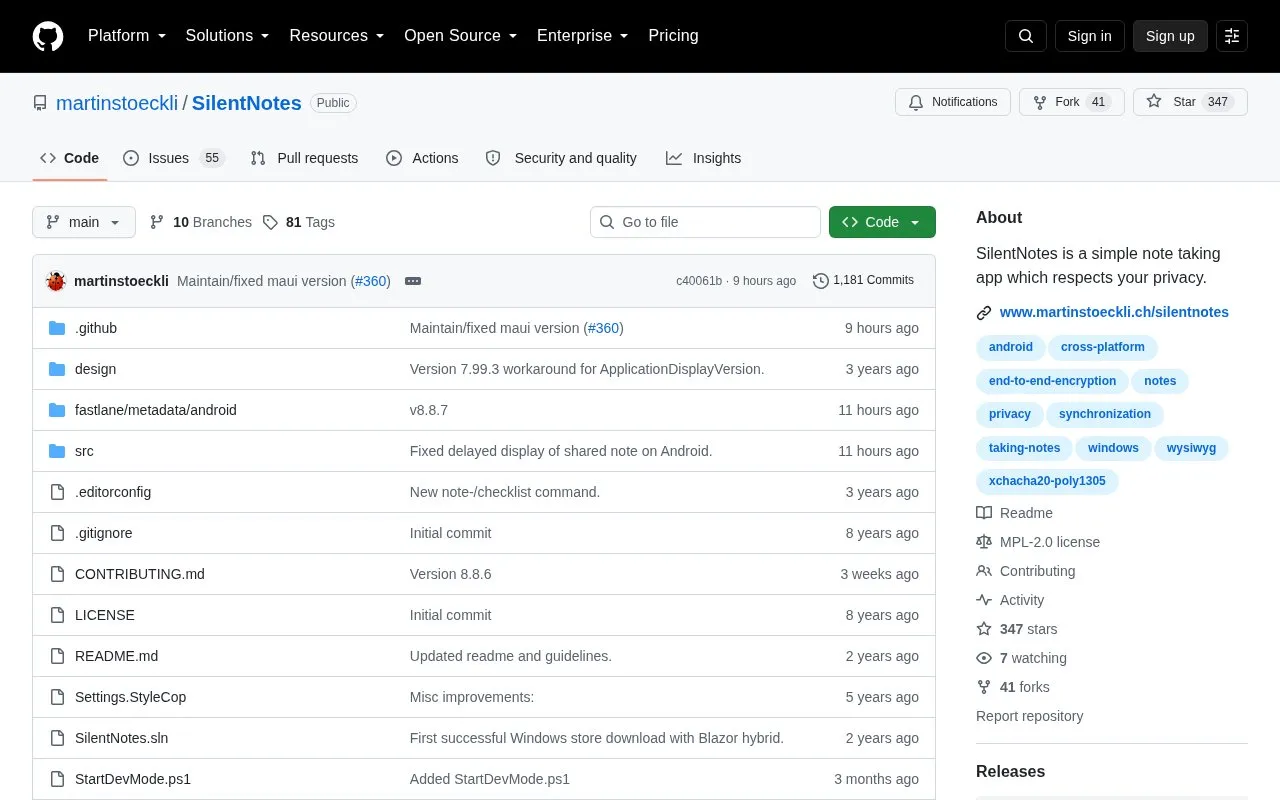Click the .editorconfig file icon
This screenshot has height=800, width=1280.
pyautogui.click(x=57, y=492)
